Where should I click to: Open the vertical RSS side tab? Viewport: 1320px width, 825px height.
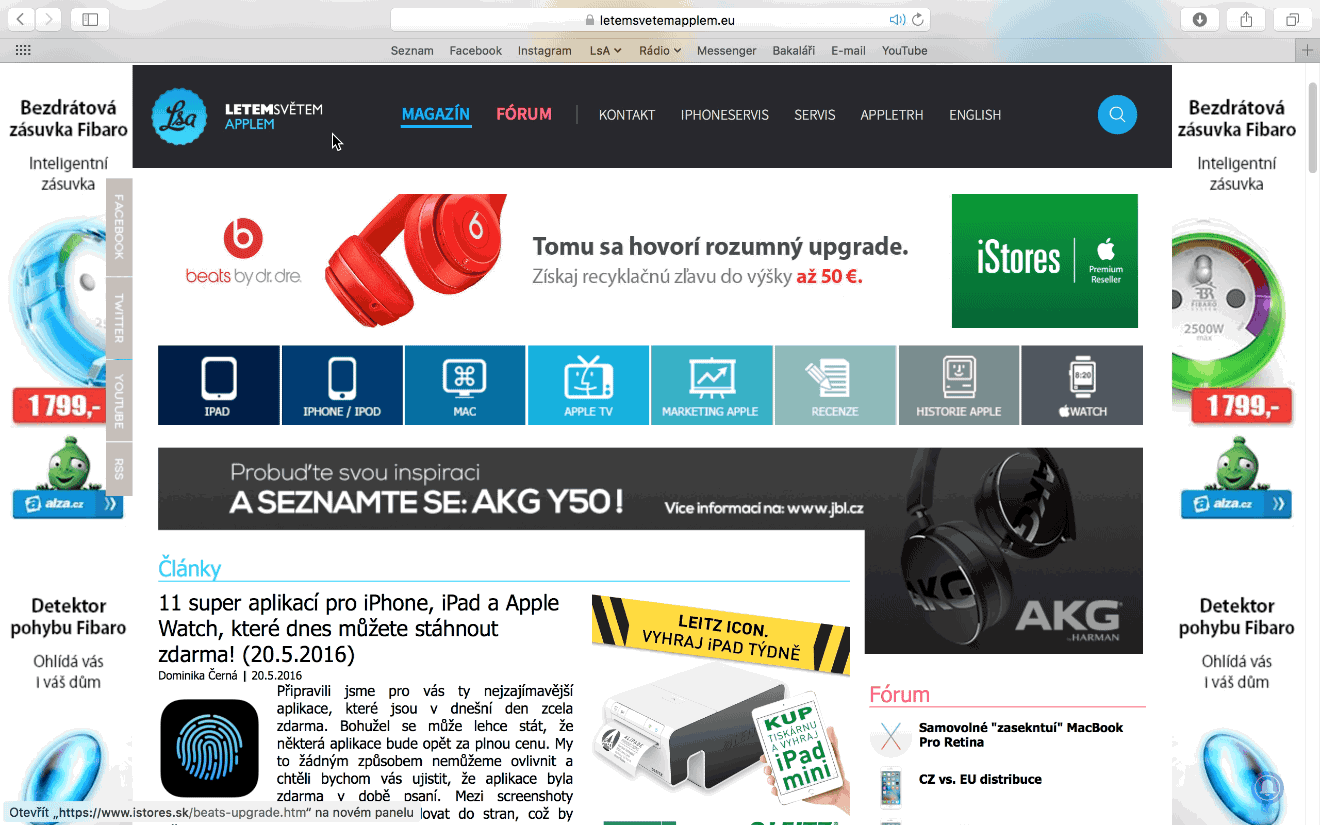tap(119, 469)
